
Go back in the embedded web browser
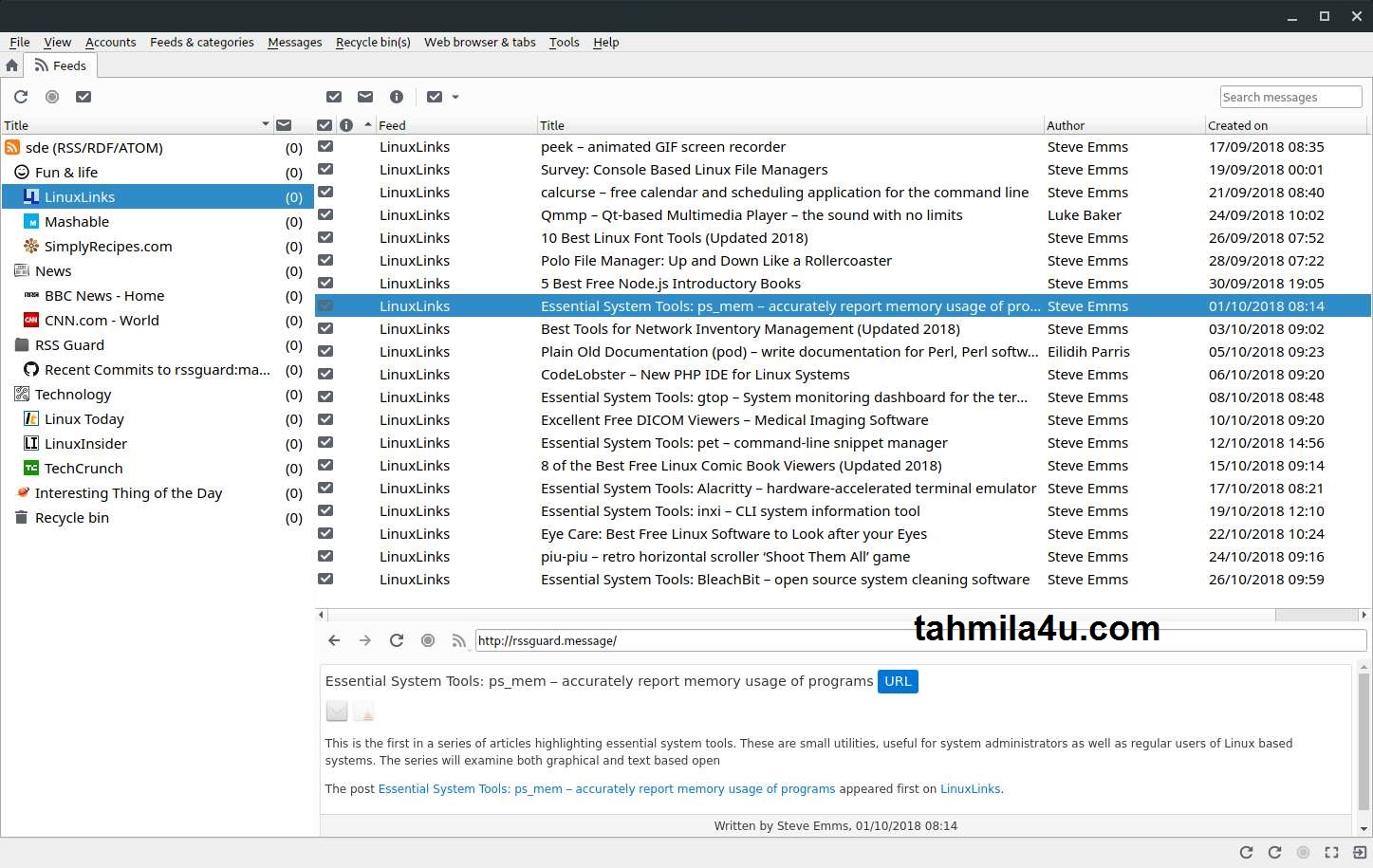[x=334, y=640]
